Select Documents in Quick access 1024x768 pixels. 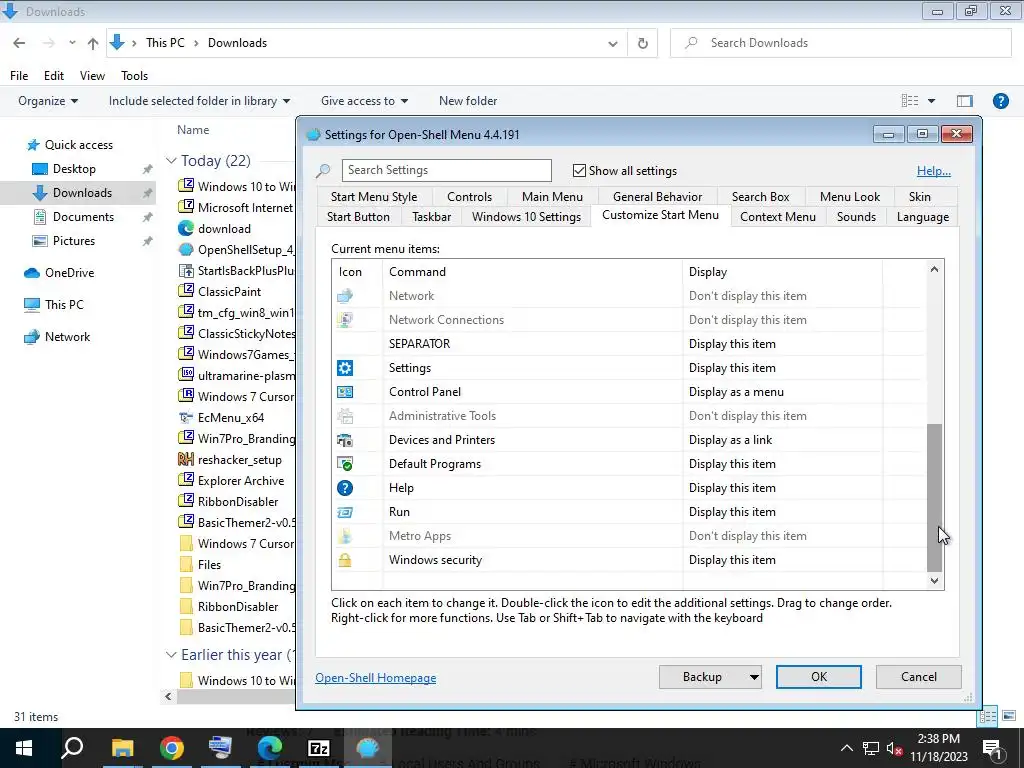(83, 217)
